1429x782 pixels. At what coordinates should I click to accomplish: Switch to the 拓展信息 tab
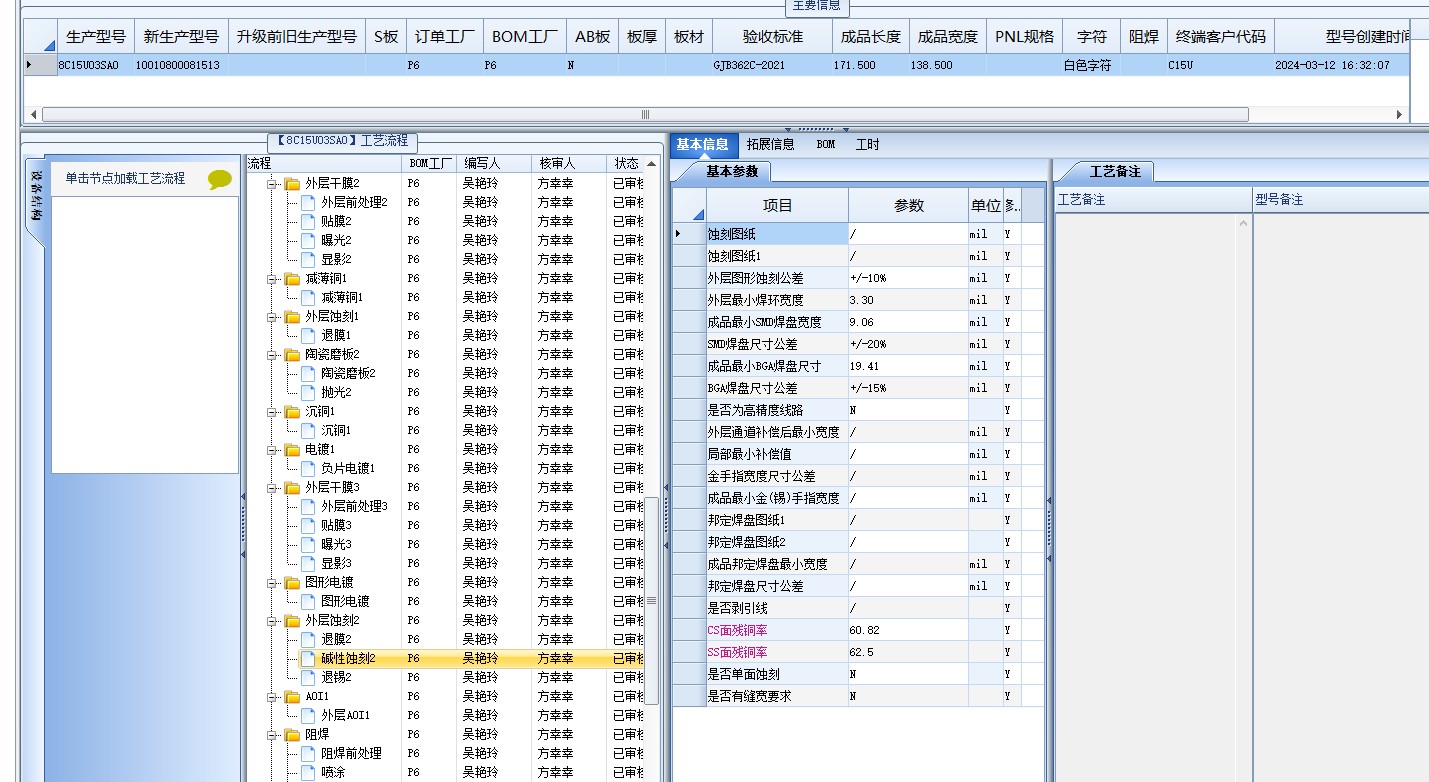(770, 144)
